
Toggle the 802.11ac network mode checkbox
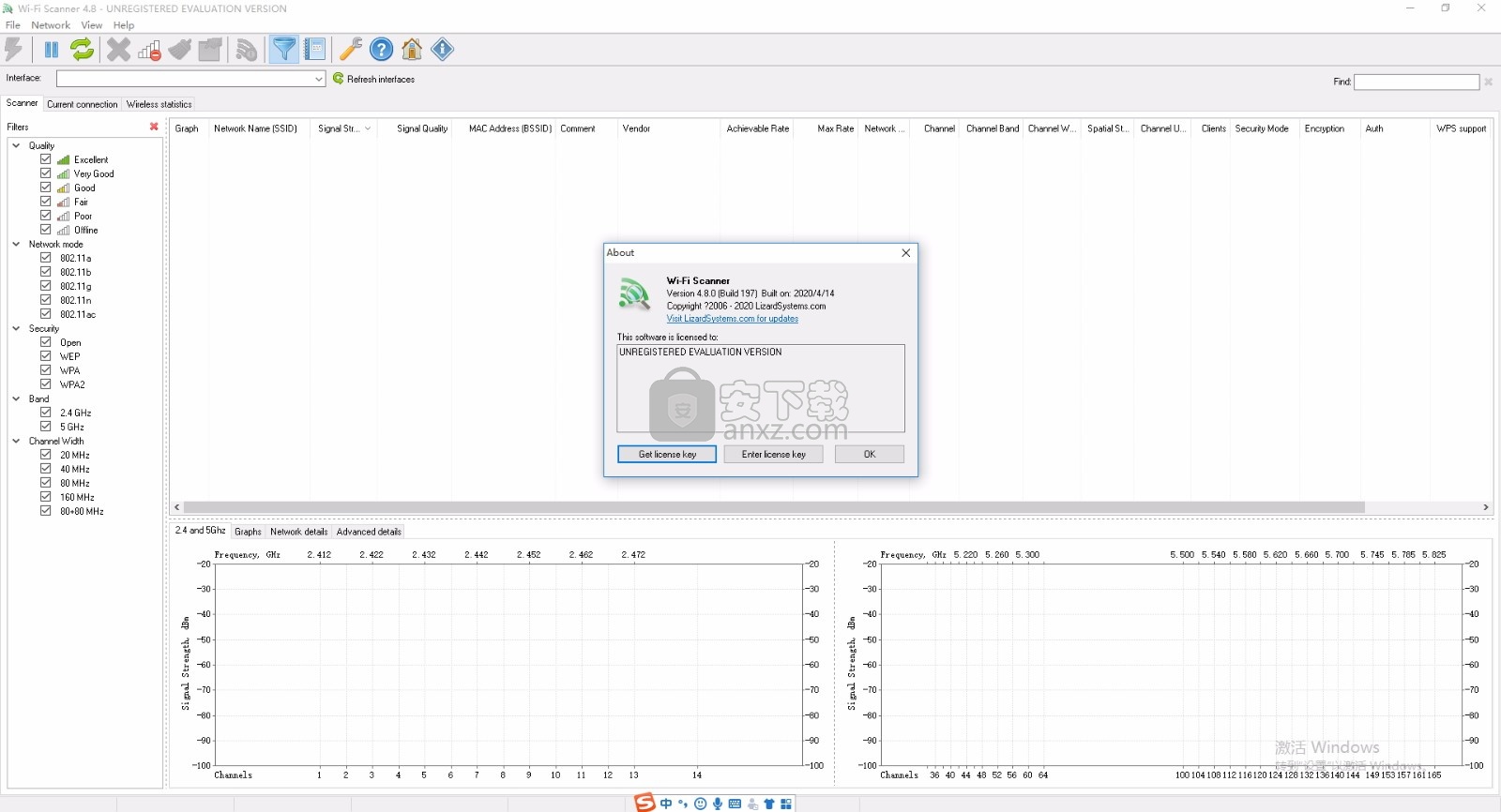[x=45, y=314]
